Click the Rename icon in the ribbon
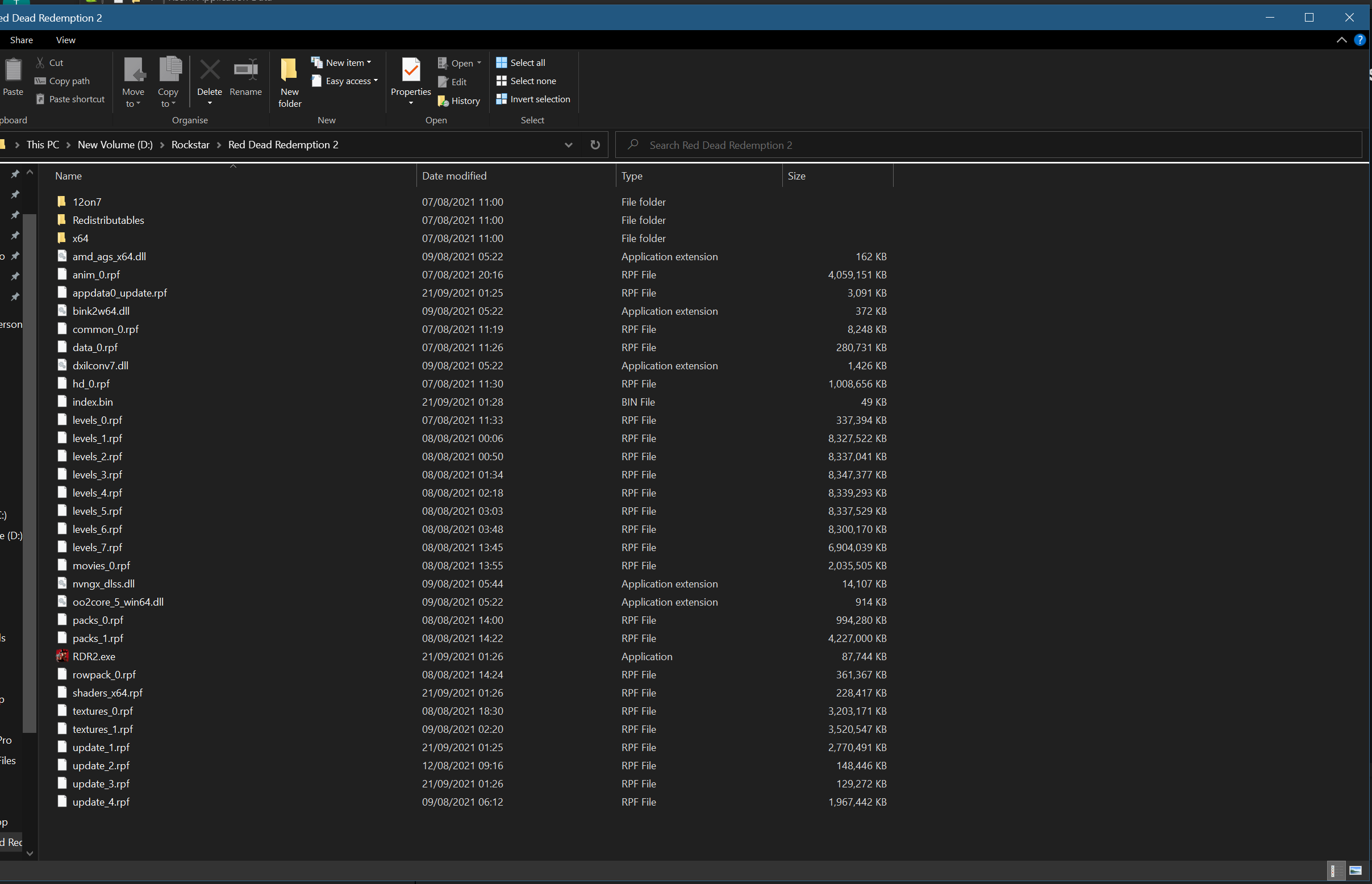Image resolution: width=1372 pixels, height=884 pixels. (x=245, y=70)
